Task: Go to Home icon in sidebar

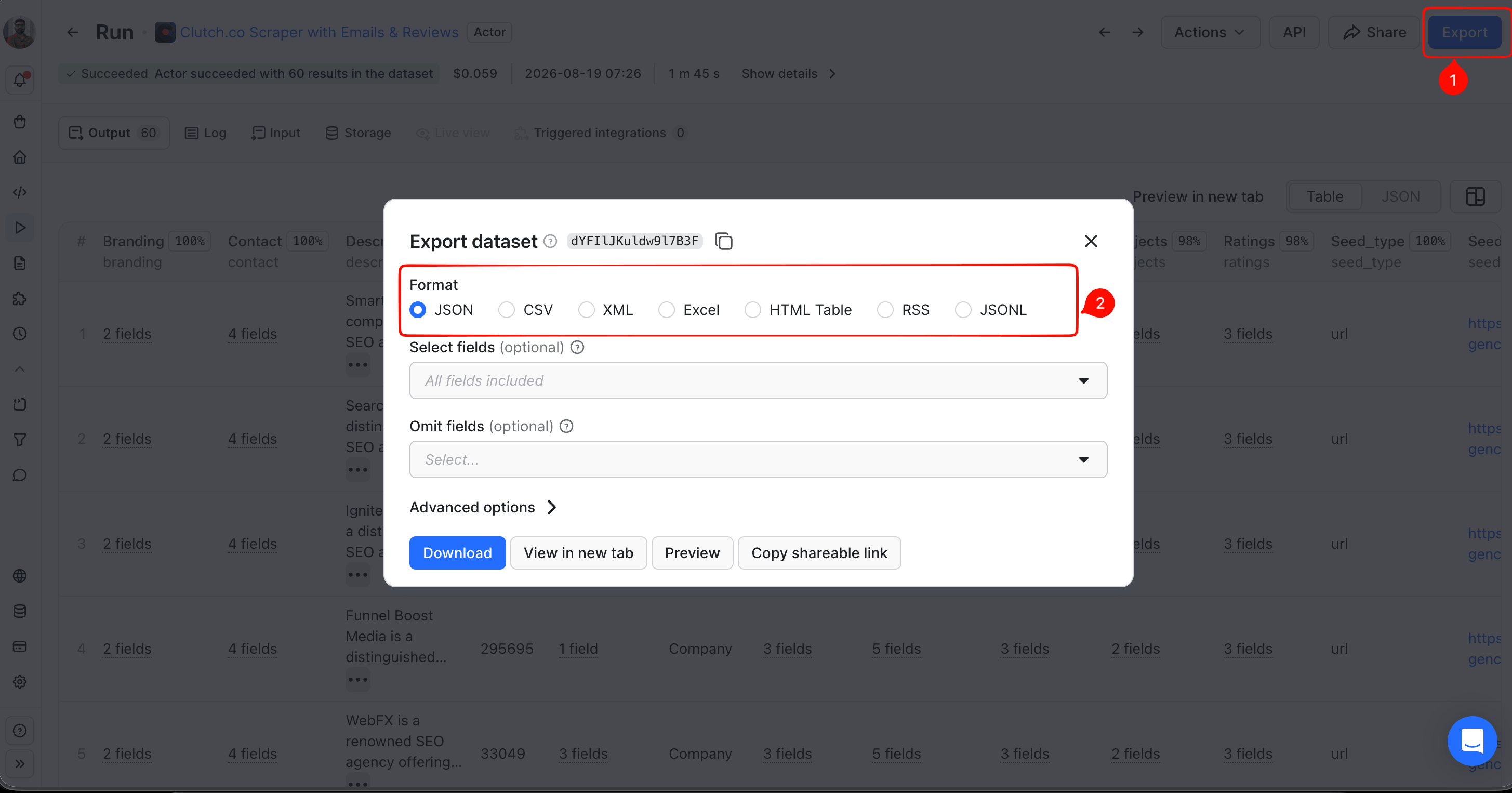Action: coord(19,157)
